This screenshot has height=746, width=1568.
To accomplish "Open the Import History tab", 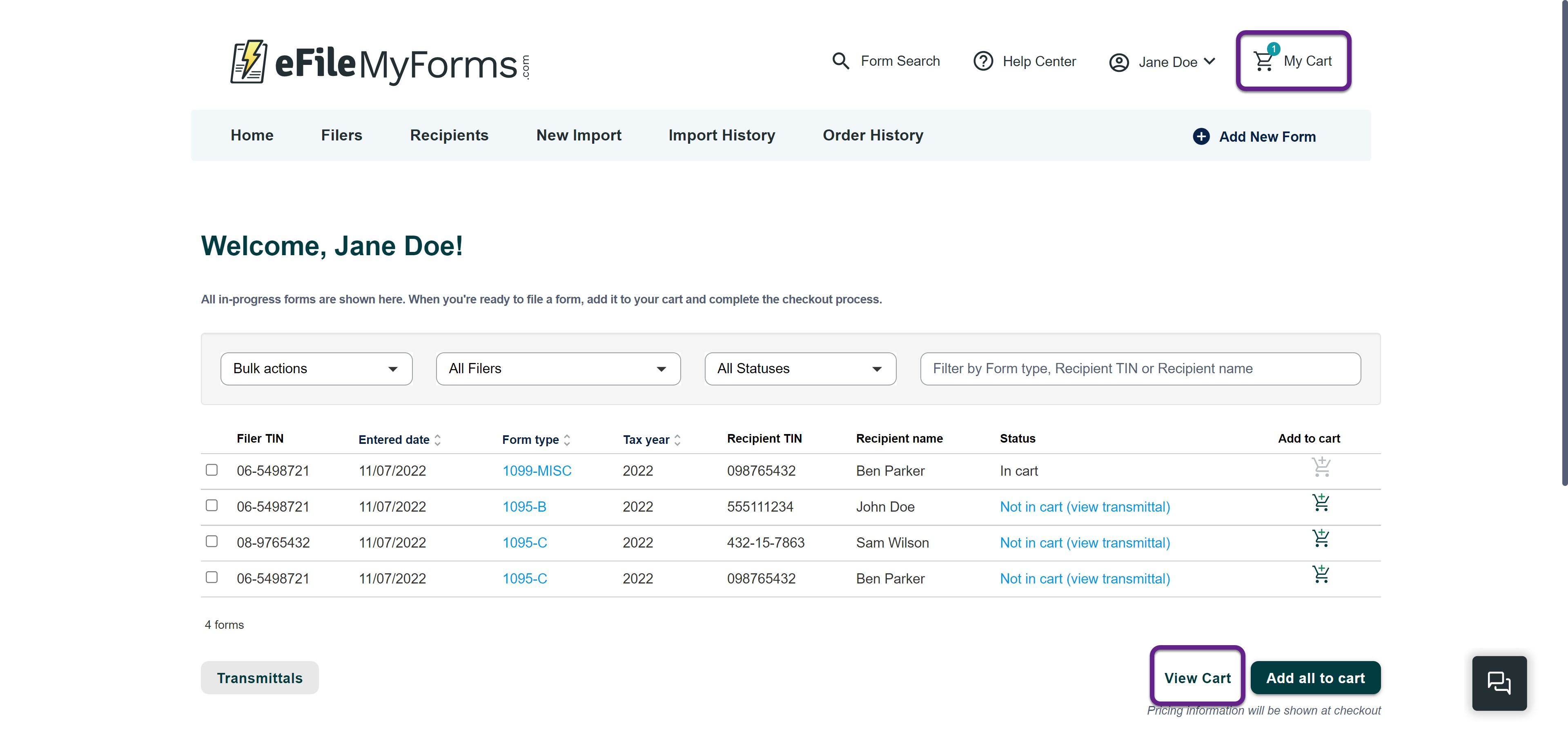I will [721, 135].
